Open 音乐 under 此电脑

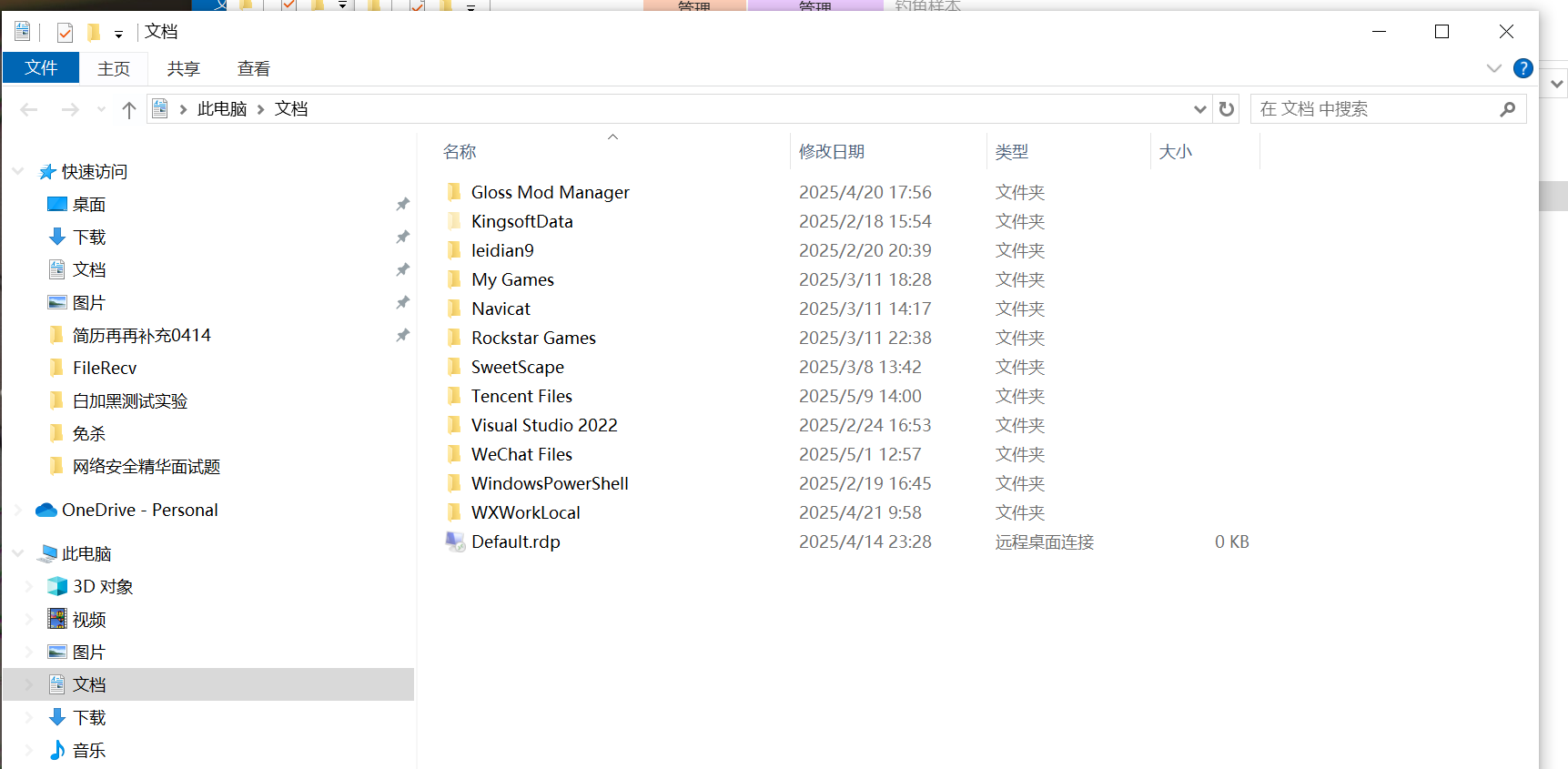pyautogui.click(x=89, y=751)
